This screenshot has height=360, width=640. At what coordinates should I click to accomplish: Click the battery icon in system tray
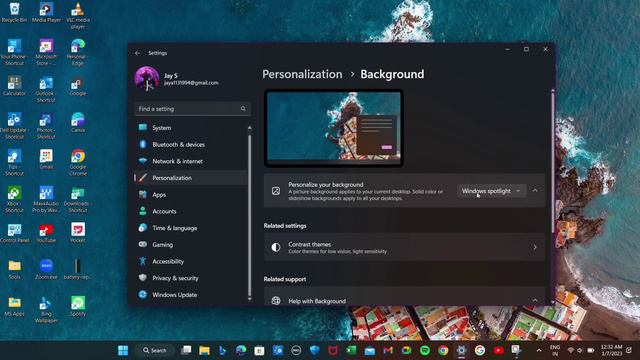591,350
